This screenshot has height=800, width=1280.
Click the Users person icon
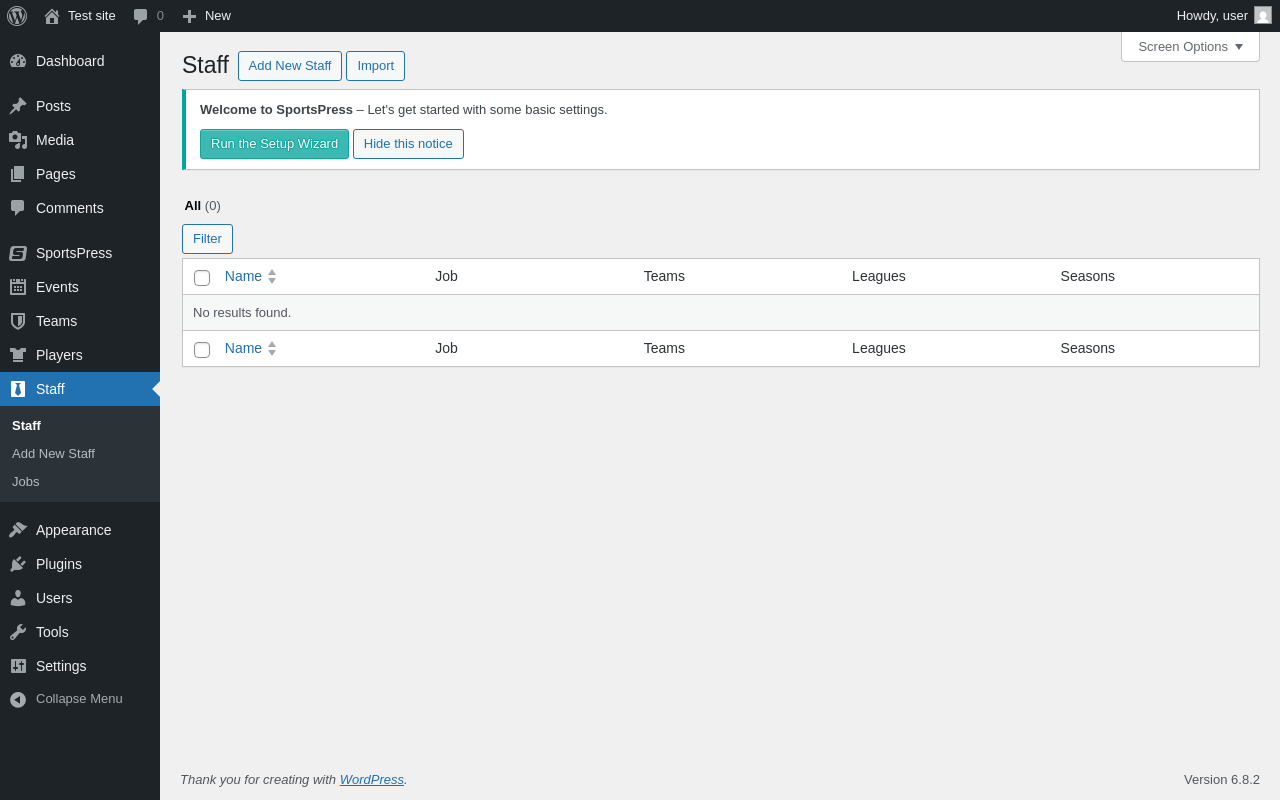coord(18,598)
